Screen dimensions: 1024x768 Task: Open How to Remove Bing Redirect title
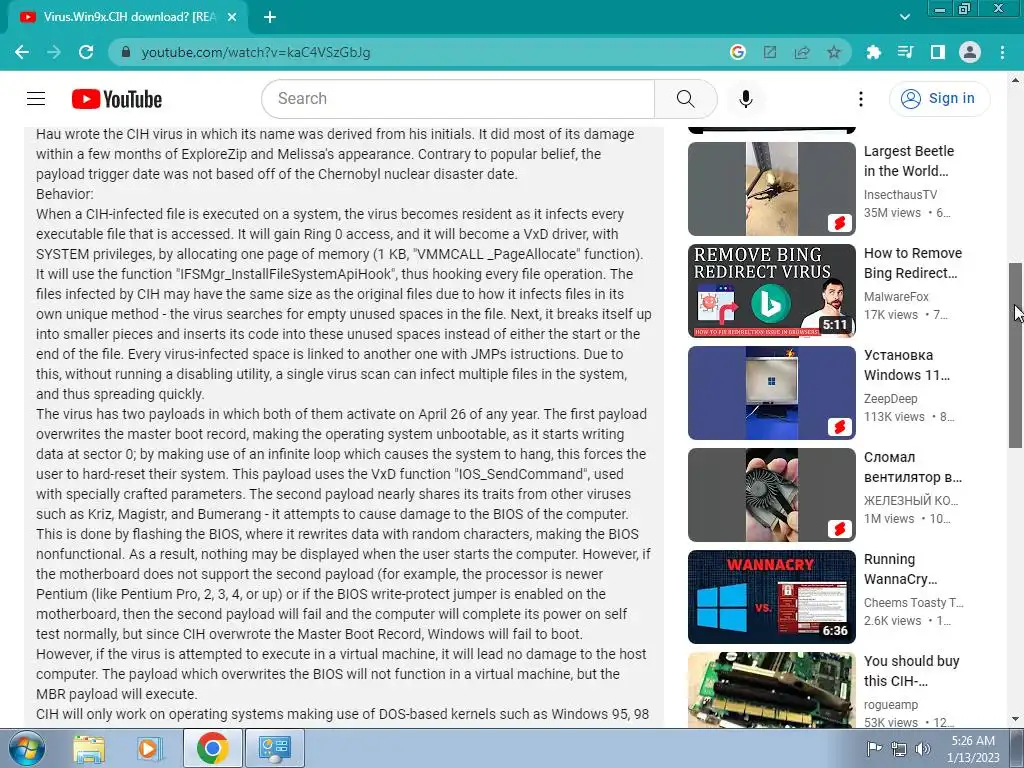click(912, 263)
